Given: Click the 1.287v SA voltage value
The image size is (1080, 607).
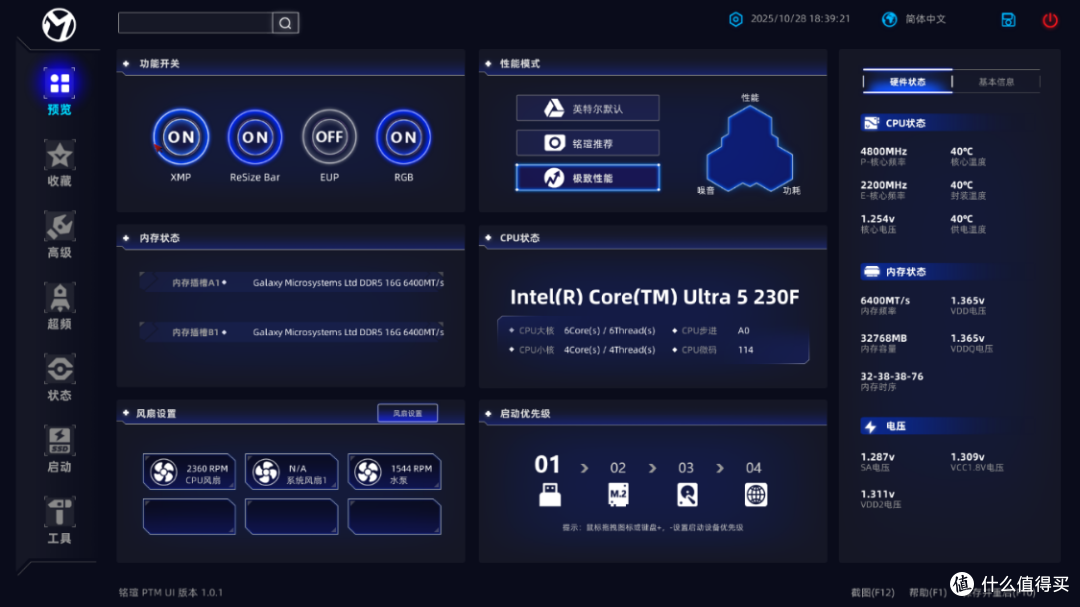Looking at the screenshot, I should click(878, 457).
